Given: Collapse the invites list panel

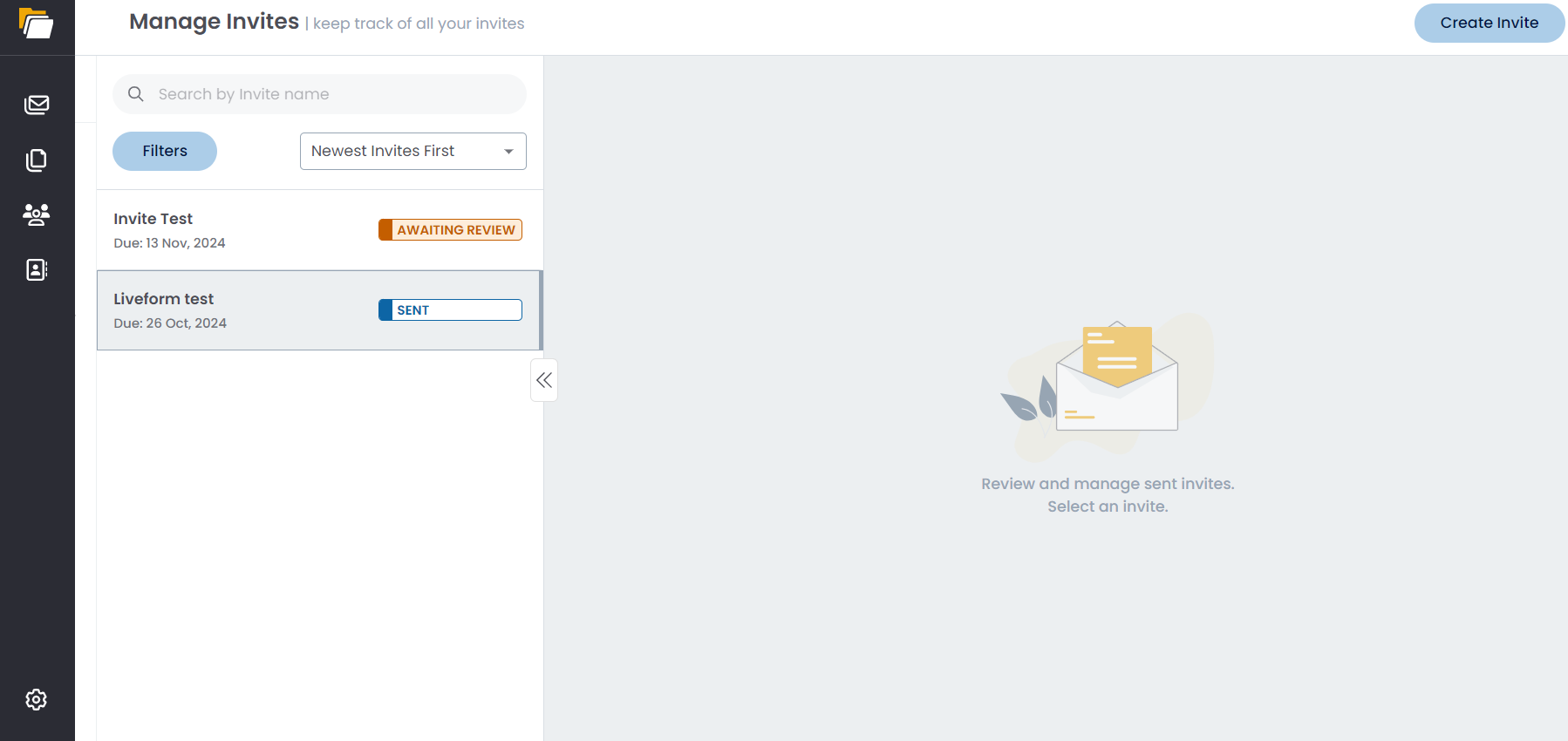Looking at the screenshot, I should (544, 380).
